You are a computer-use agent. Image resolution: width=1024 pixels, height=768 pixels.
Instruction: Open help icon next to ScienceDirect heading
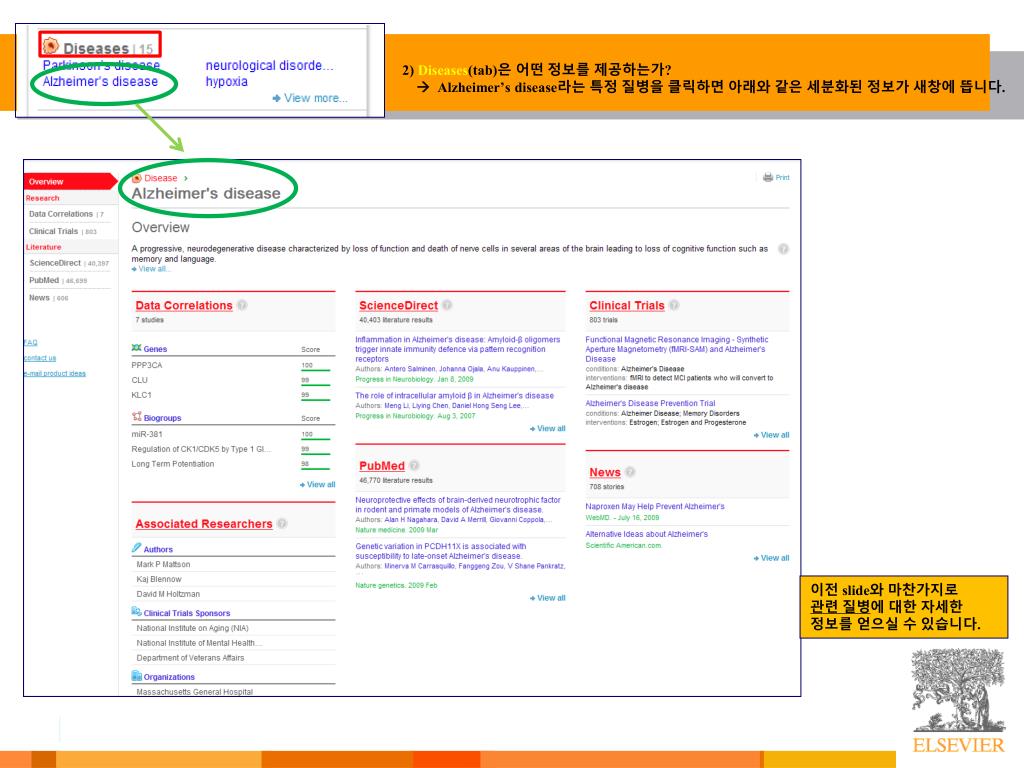[447, 305]
